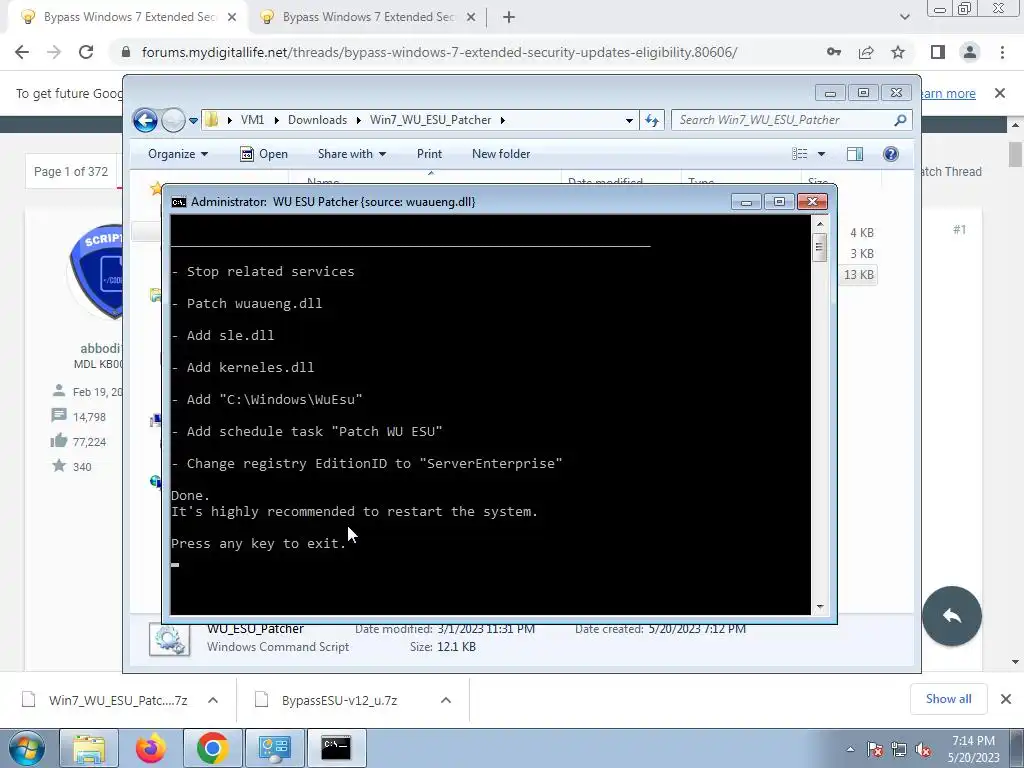Click the Search Win7_WU_ESU_Patcher box
Image resolution: width=1024 pixels, height=768 pixels.
pyautogui.click(x=791, y=120)
